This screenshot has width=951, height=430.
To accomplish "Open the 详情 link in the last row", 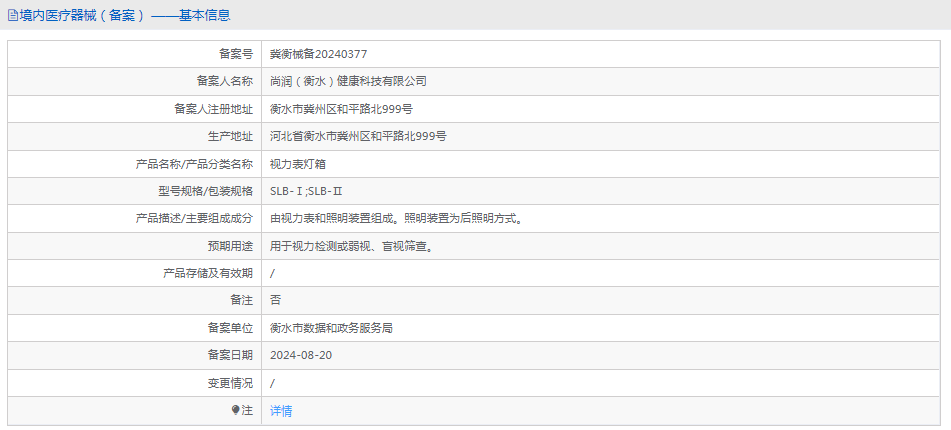I will tap(281, 411).
